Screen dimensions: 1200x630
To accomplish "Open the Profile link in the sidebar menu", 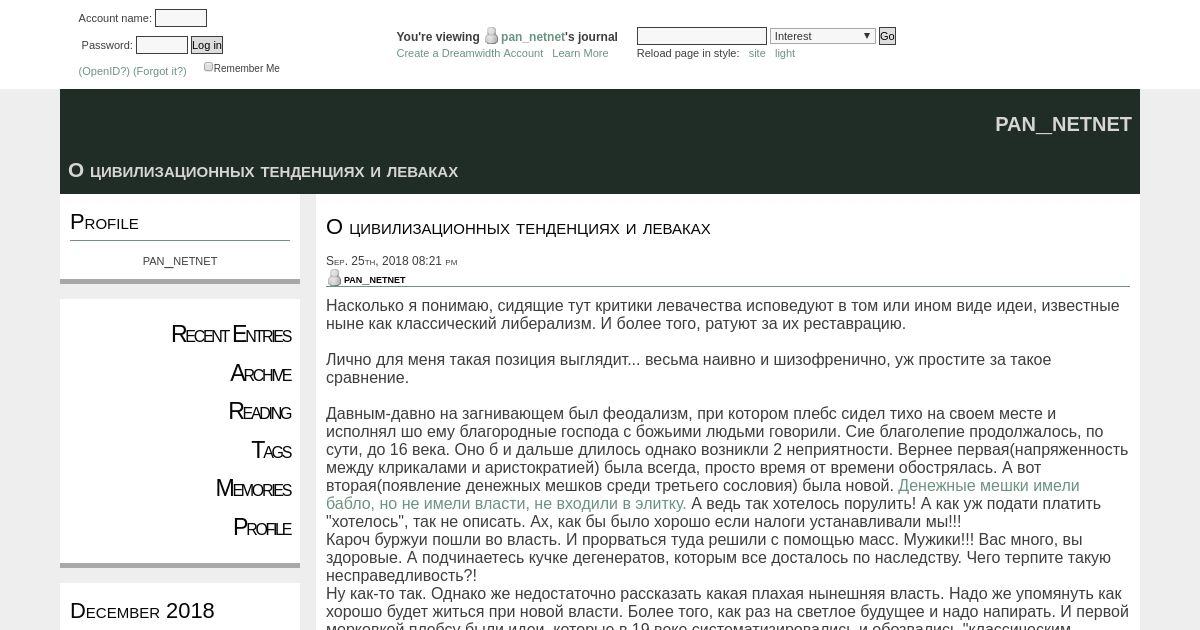I will coord(262,528).
